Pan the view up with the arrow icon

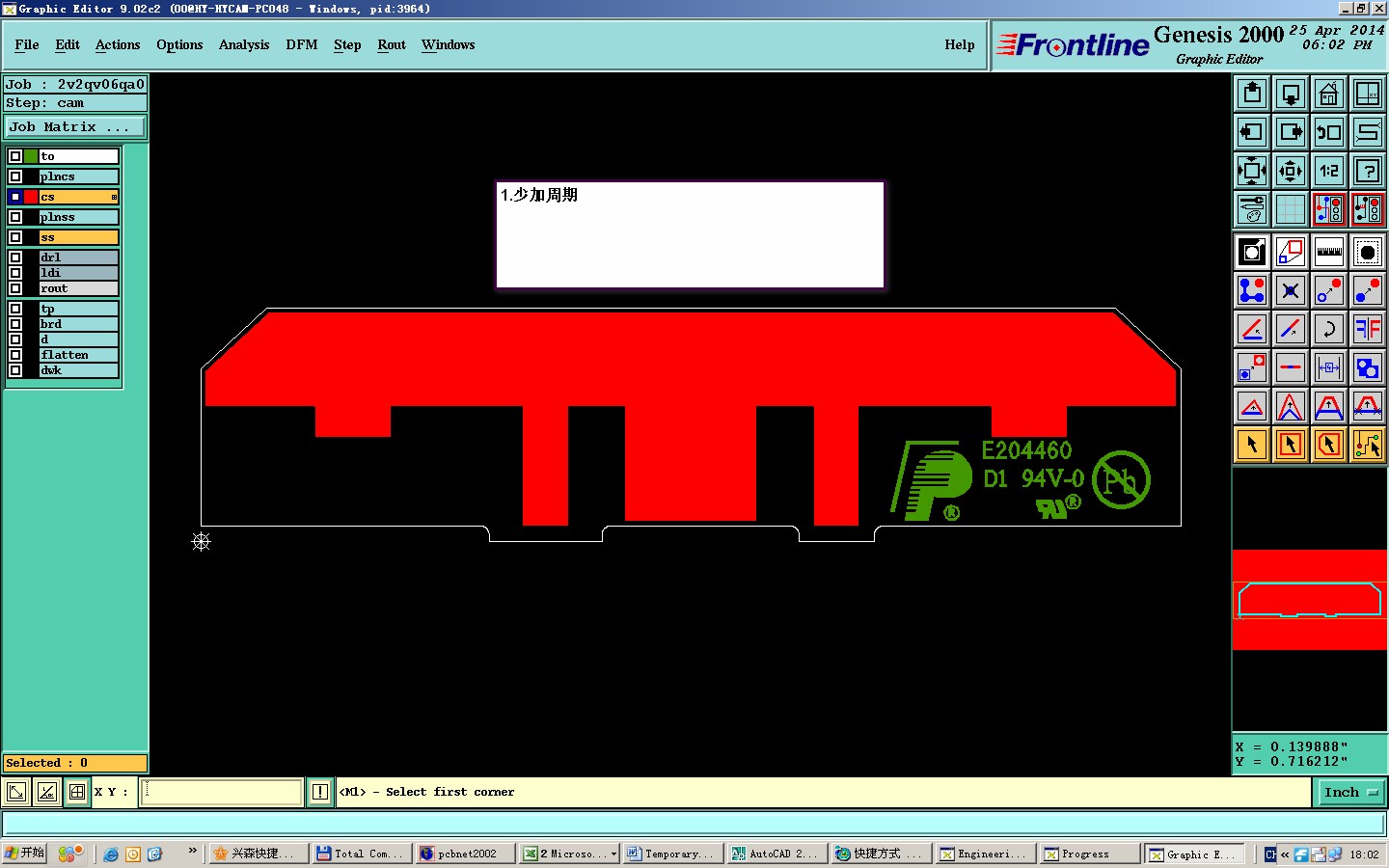tap(1252, 94)
